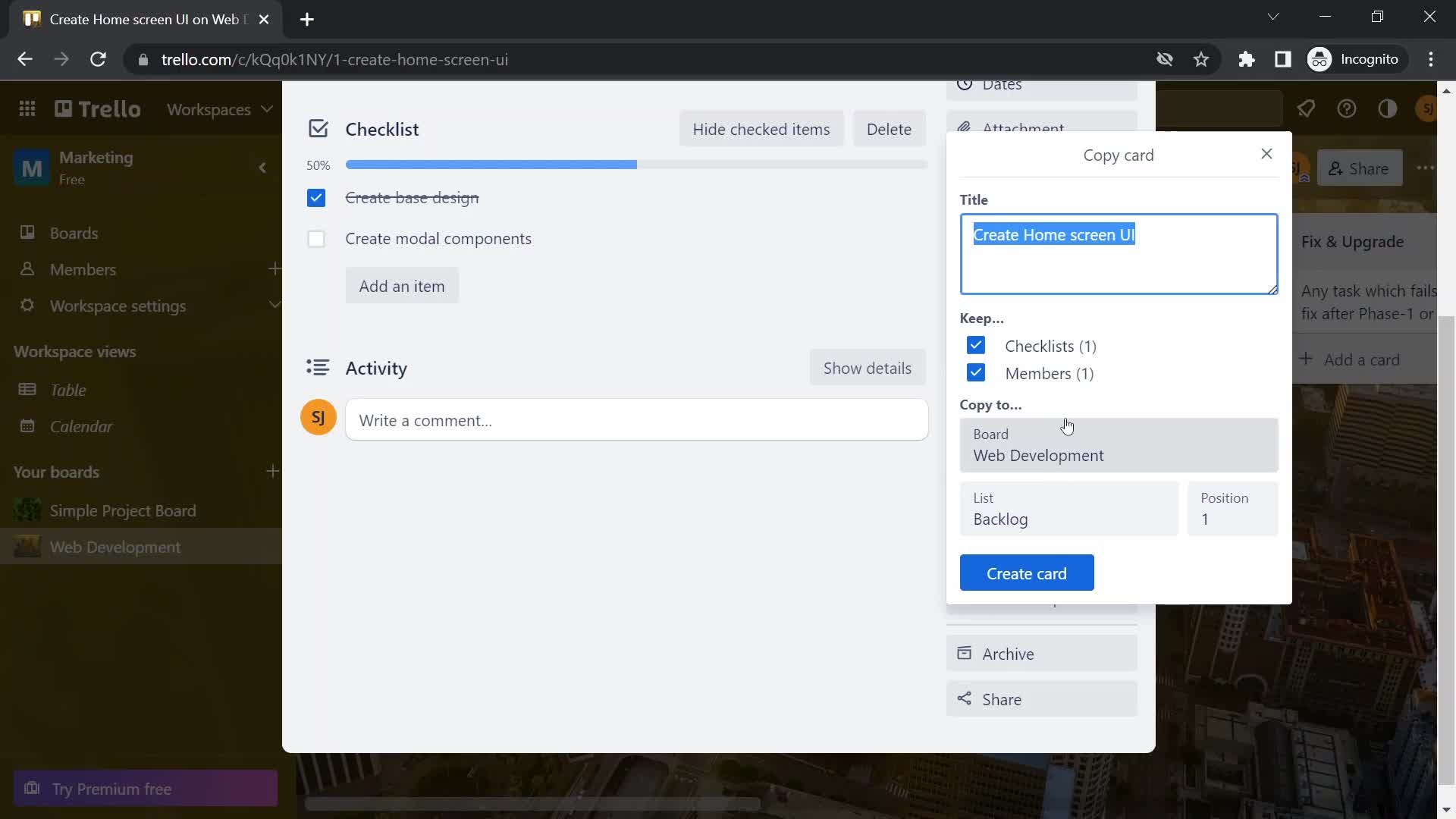The width and height of the screenshot is (1456, 819).
Task: Reload the page
Action: tap(98, 59)
